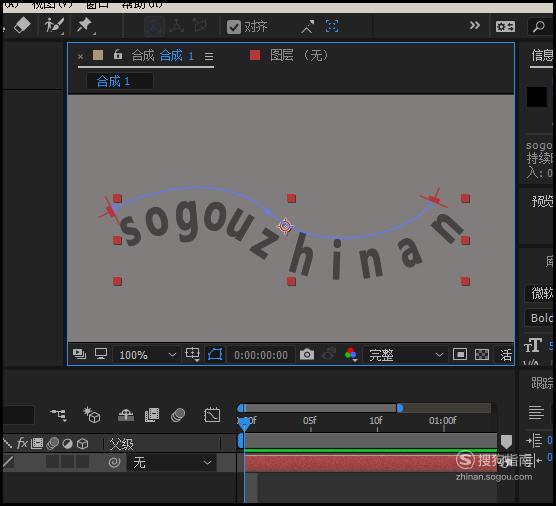Click the work area end handle
Screen dimensions: 556x506
(400, 408)
